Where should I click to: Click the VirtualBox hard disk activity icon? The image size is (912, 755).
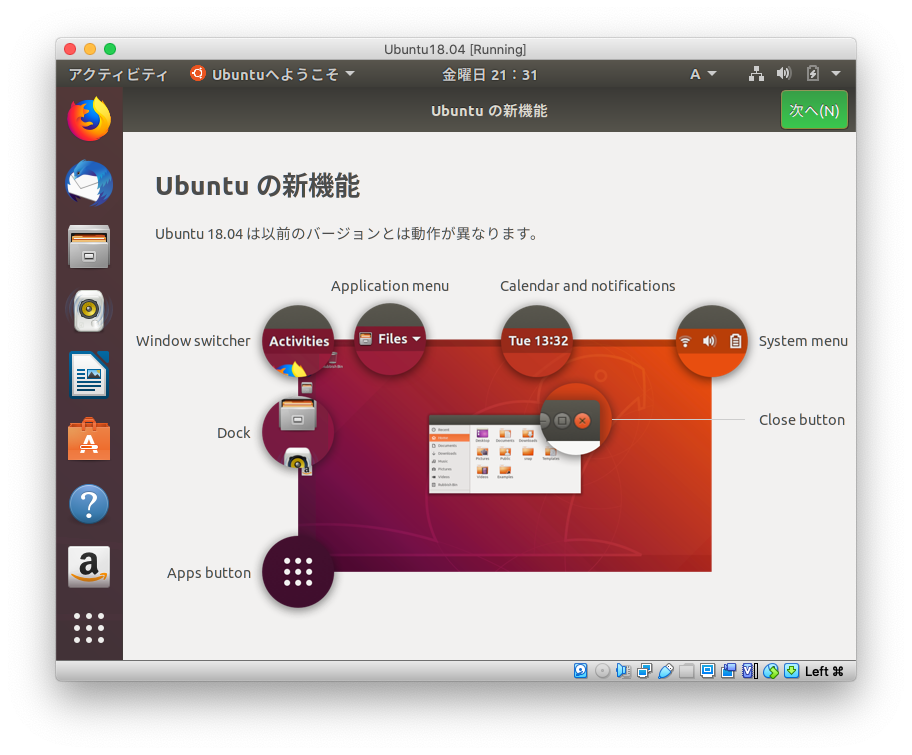coord(580,671)
